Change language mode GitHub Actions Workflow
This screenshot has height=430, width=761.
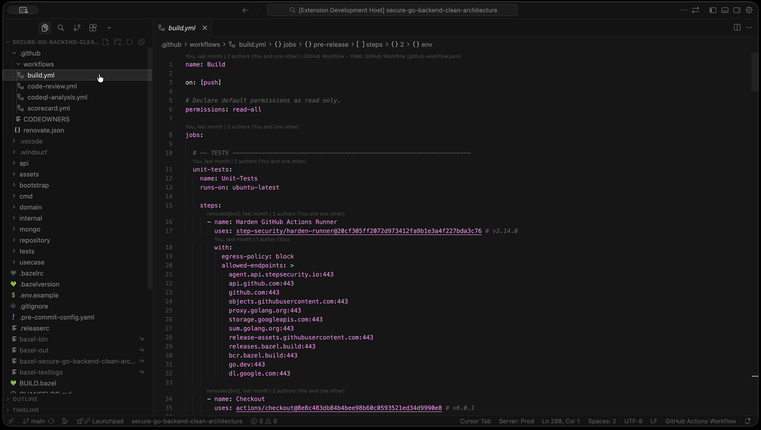(700, 421)
